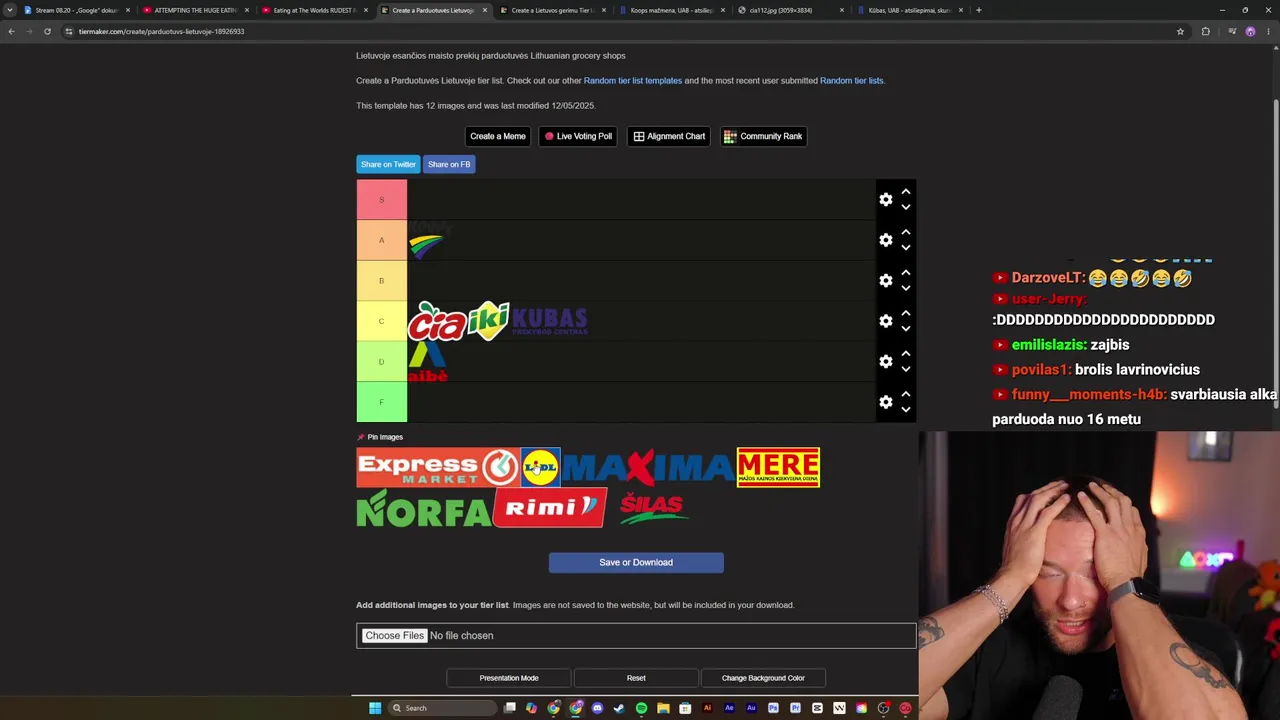
Task: Open Spotify from taskbar
Action: (x=641, y=708)
